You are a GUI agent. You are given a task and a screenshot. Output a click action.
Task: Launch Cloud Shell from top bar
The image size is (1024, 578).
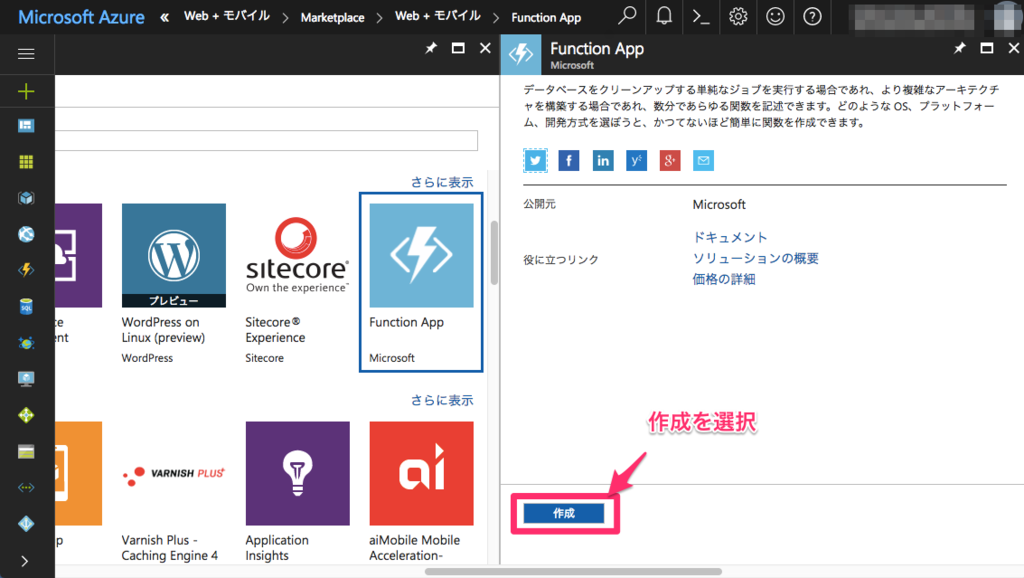click(x=701, y=16)
